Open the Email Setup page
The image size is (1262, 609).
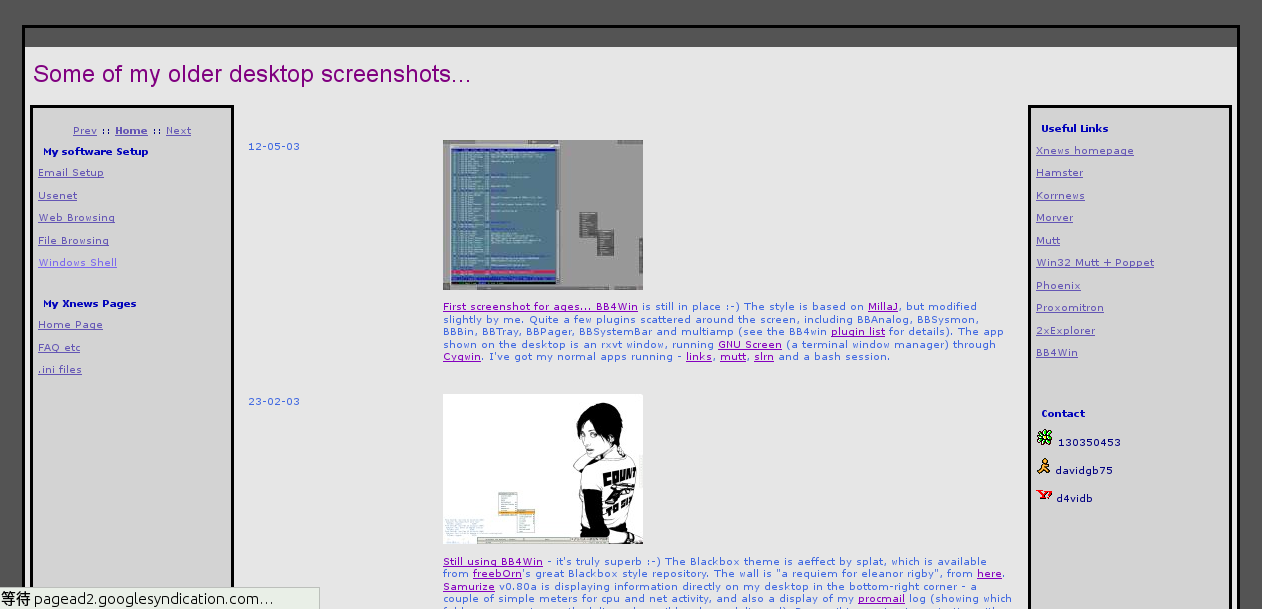[71, 173]
